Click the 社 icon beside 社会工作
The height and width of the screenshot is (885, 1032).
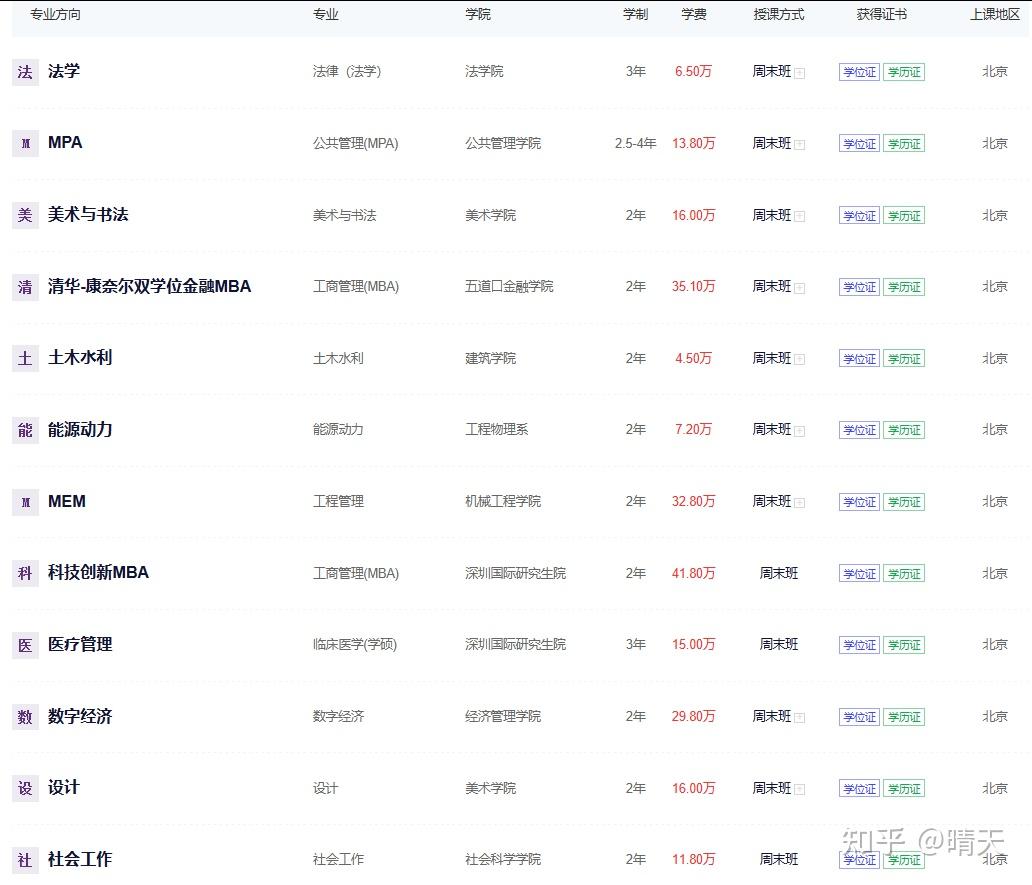click(x=25, y=860)
